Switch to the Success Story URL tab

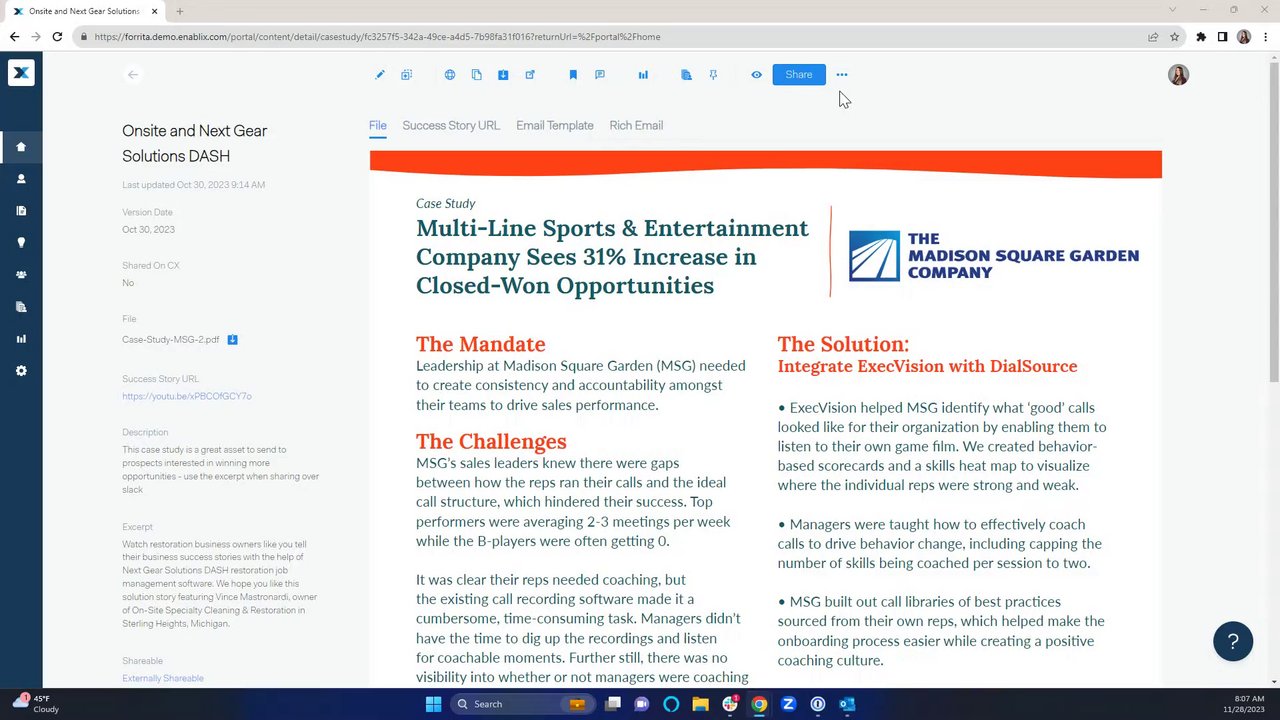click(x=451, y=126)
